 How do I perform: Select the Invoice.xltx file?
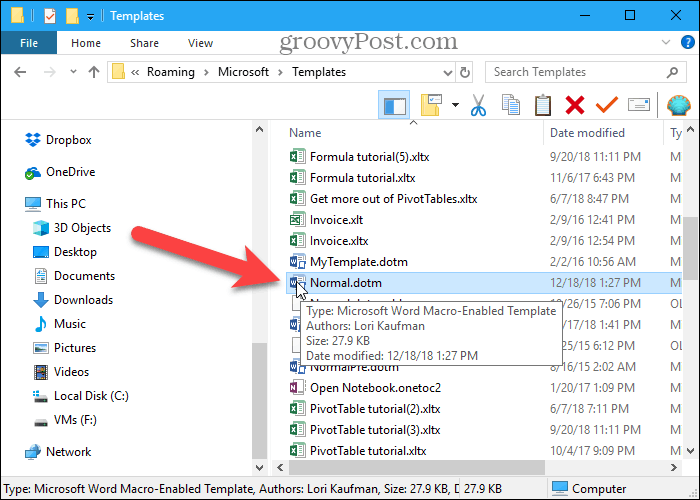coord(484,241)
